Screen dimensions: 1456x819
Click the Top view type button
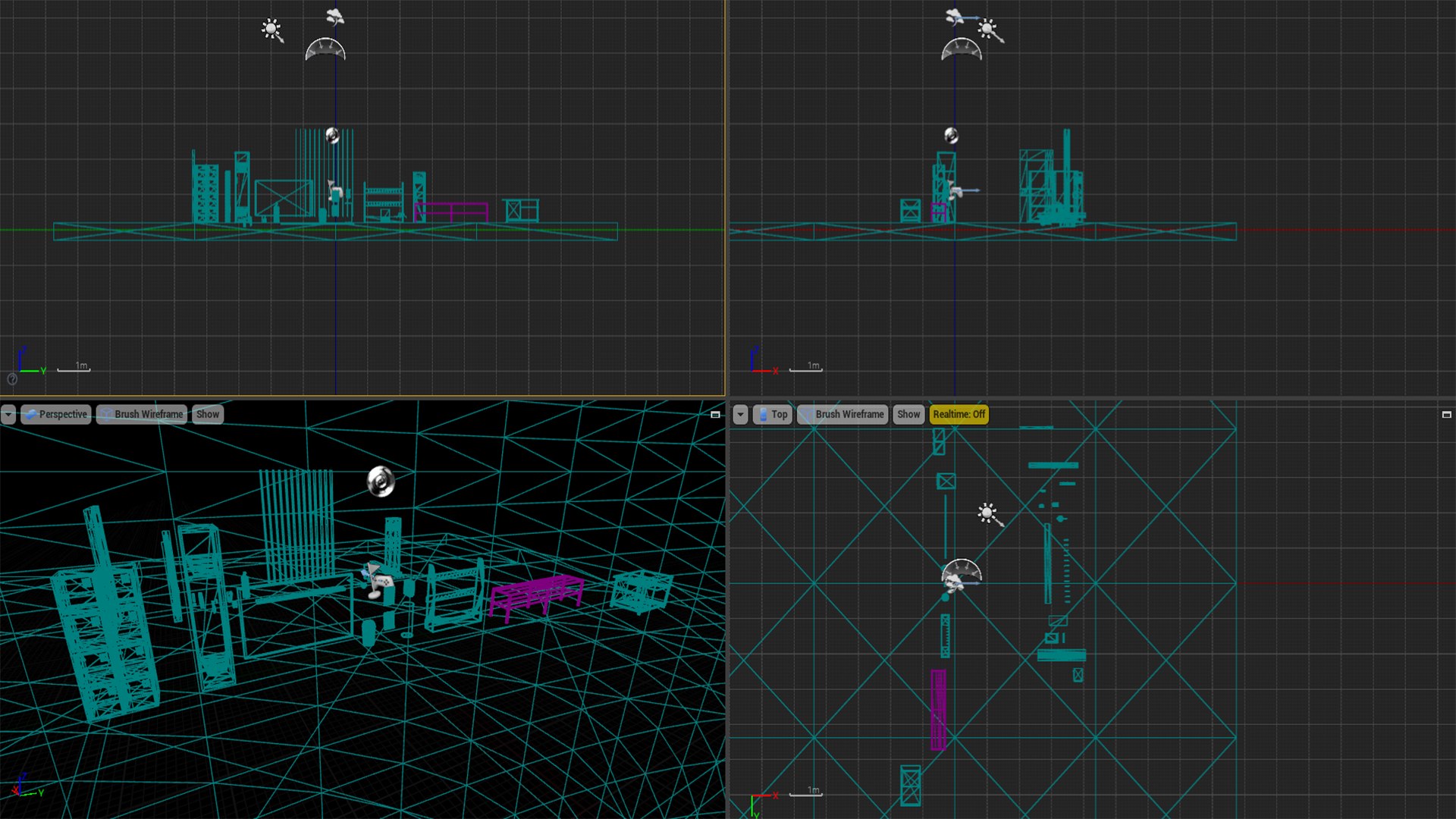(x=773, y=414)
